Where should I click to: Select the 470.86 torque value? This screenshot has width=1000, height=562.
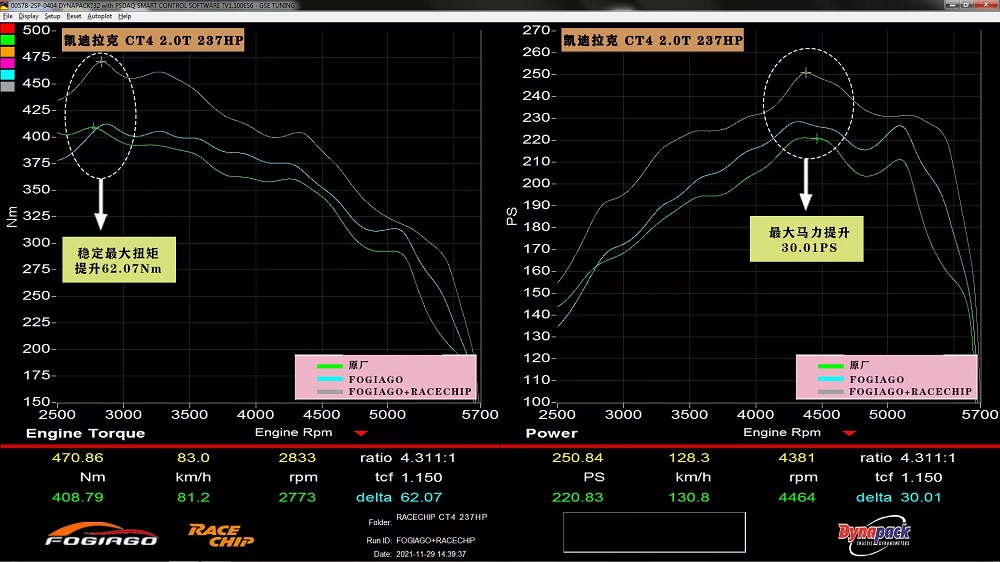[77, 457]
